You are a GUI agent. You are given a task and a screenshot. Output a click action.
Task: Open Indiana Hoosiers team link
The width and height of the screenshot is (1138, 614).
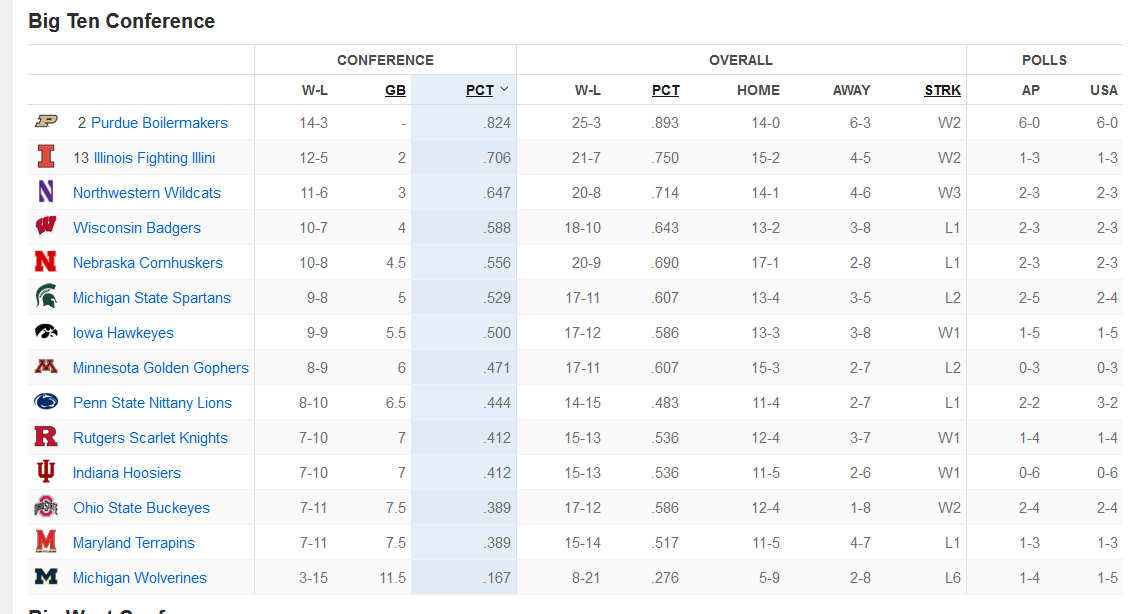coord(127,473)
